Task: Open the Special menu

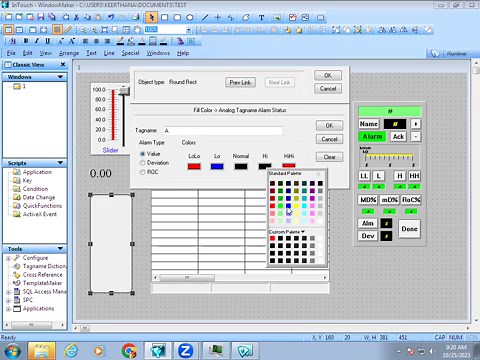Action: coord(130,53)
